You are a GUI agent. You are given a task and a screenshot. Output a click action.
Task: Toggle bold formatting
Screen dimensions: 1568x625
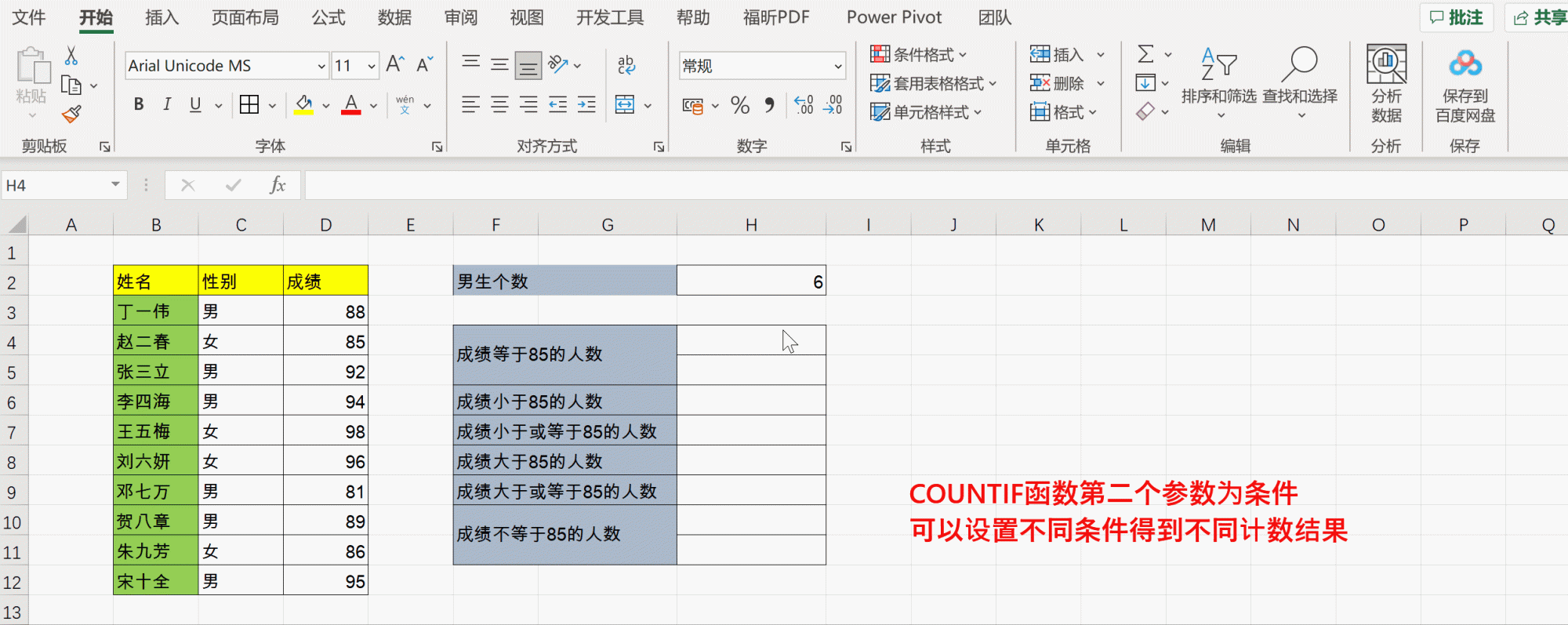pos(139,104)
